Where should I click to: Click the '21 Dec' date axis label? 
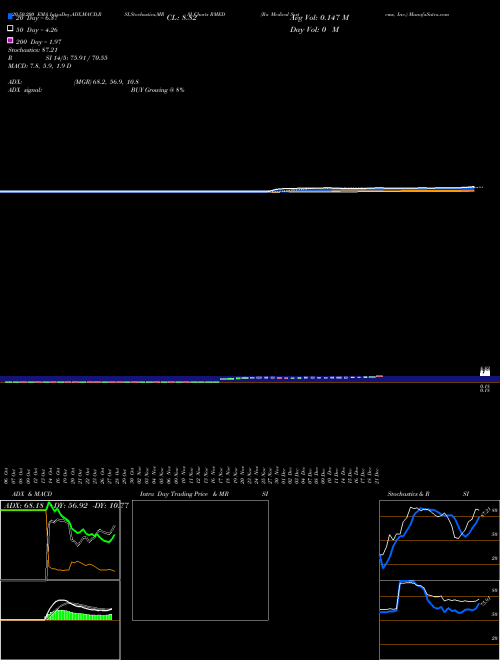(x=378, y=476)
